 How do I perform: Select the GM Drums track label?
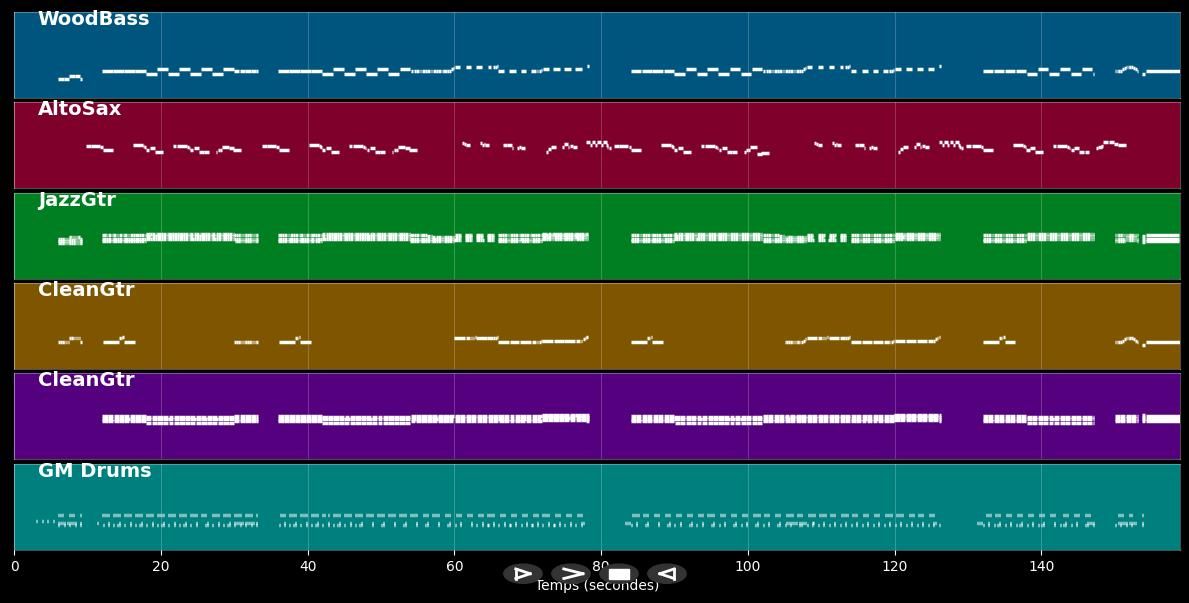click(x=94, y=471)
